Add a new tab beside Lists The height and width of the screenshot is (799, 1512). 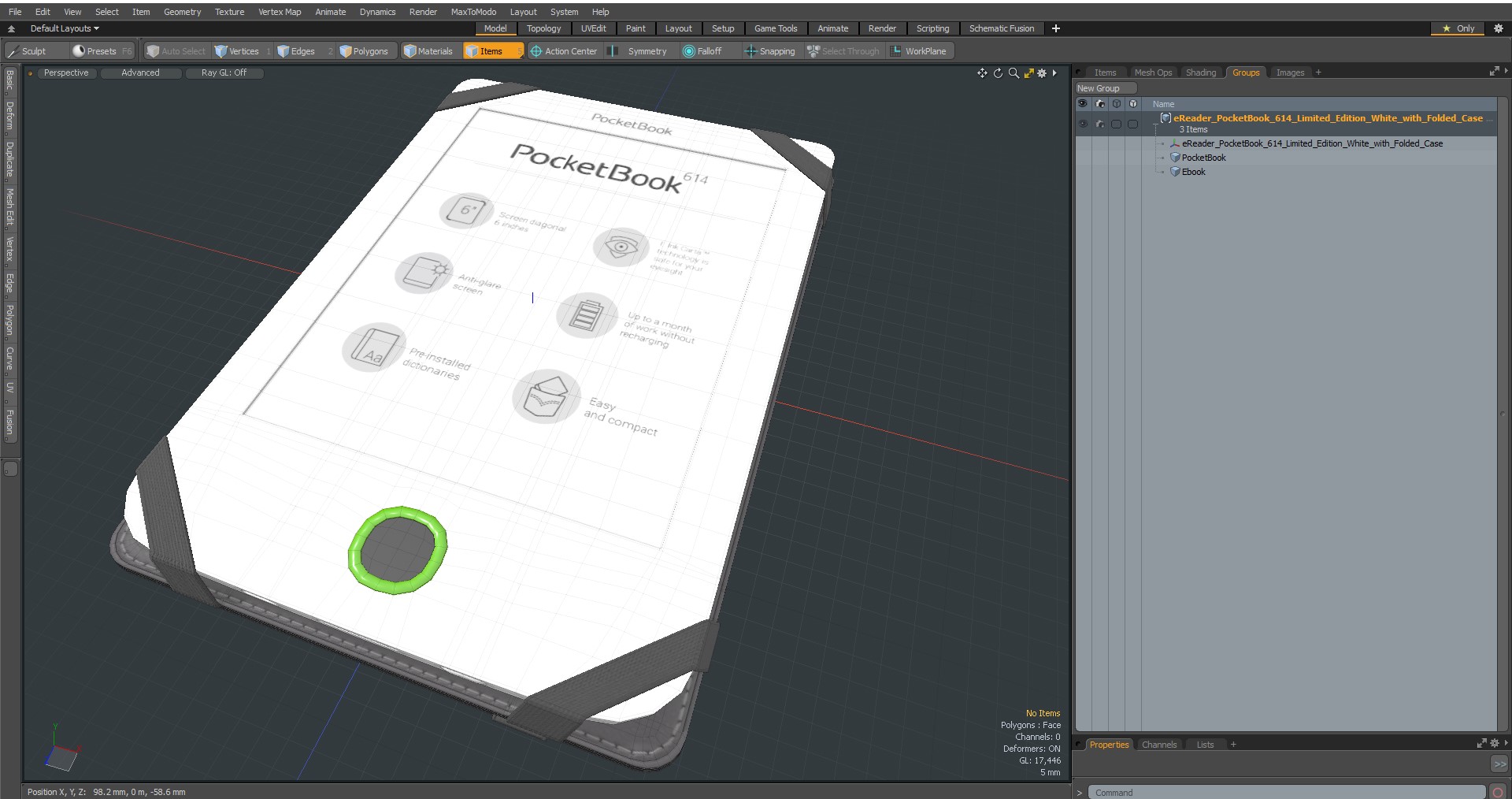[x=1233, y=745]
